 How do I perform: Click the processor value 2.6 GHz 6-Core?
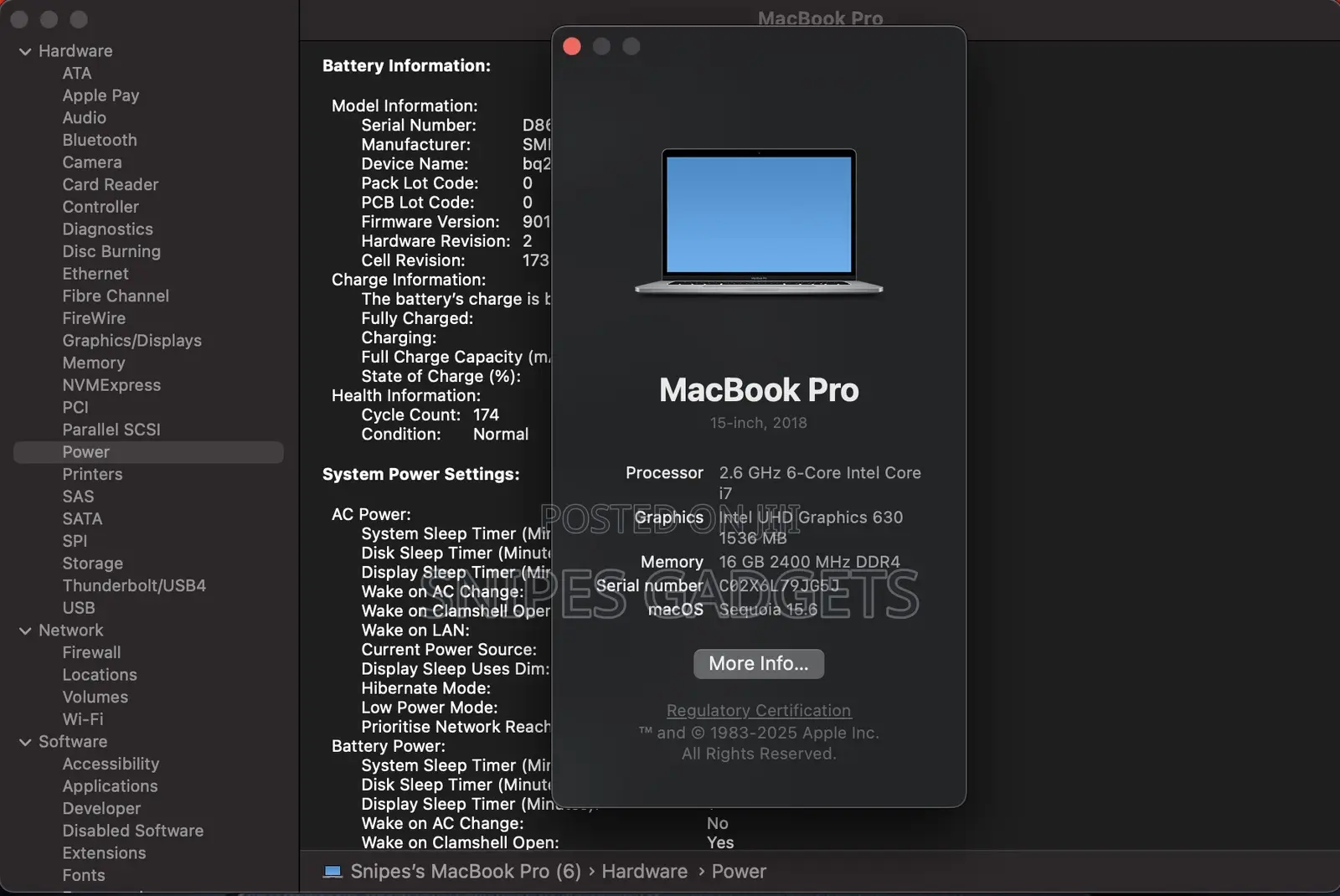click(820, 483)
